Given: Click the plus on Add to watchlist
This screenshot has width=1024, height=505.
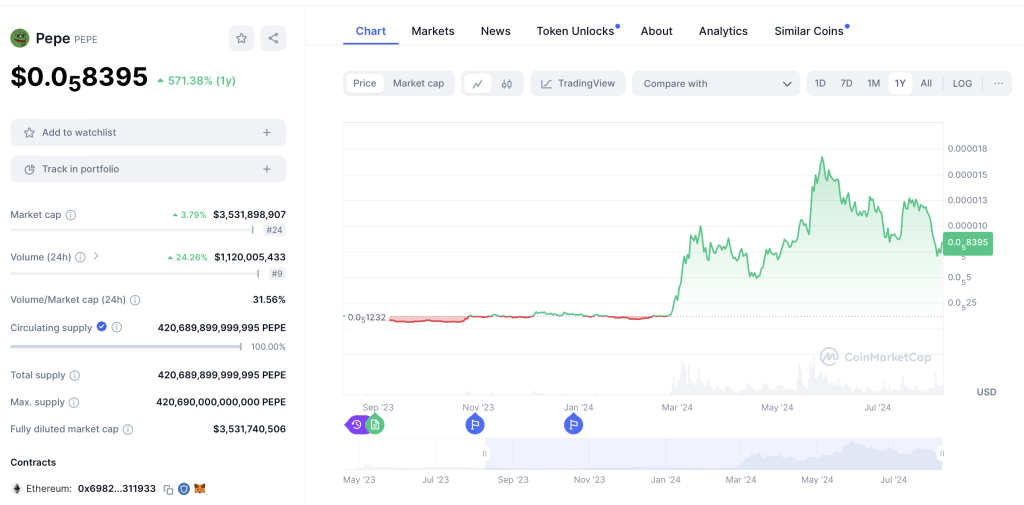Looking at the screenshot, I should click(266, 133).
